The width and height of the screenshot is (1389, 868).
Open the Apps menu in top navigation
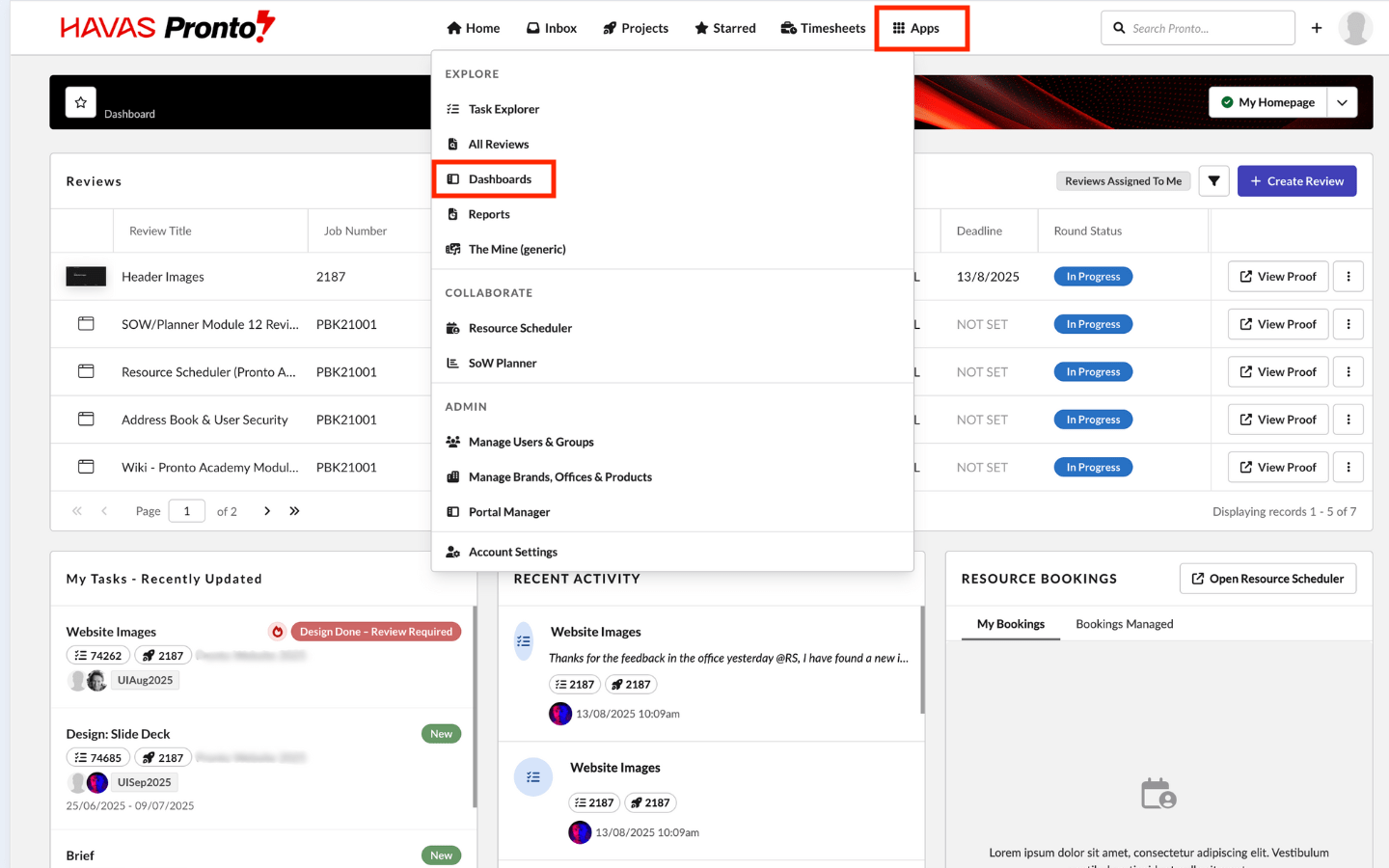tap(915, 28)
